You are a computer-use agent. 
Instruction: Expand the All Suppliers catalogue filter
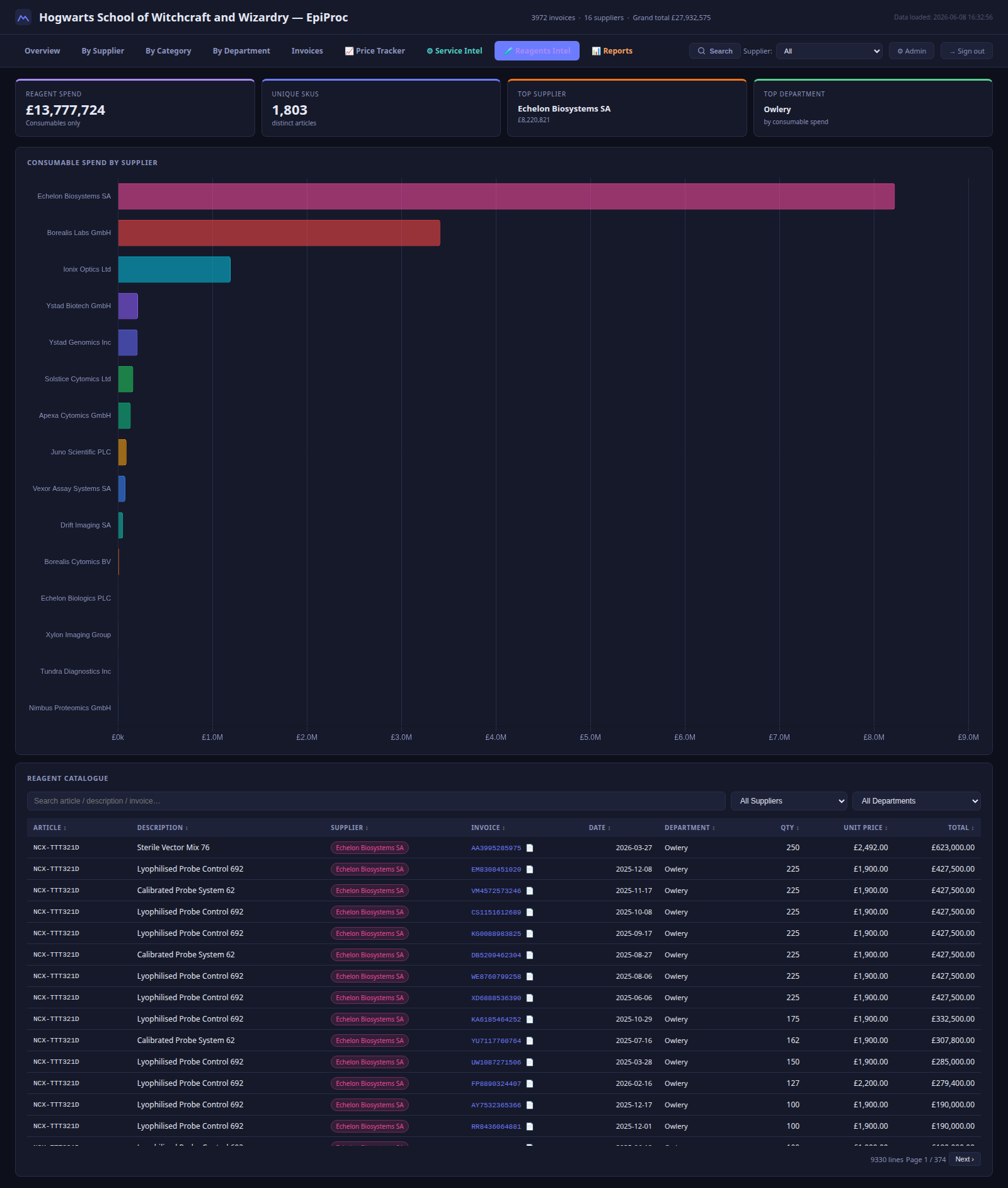(x=789, y=801)
